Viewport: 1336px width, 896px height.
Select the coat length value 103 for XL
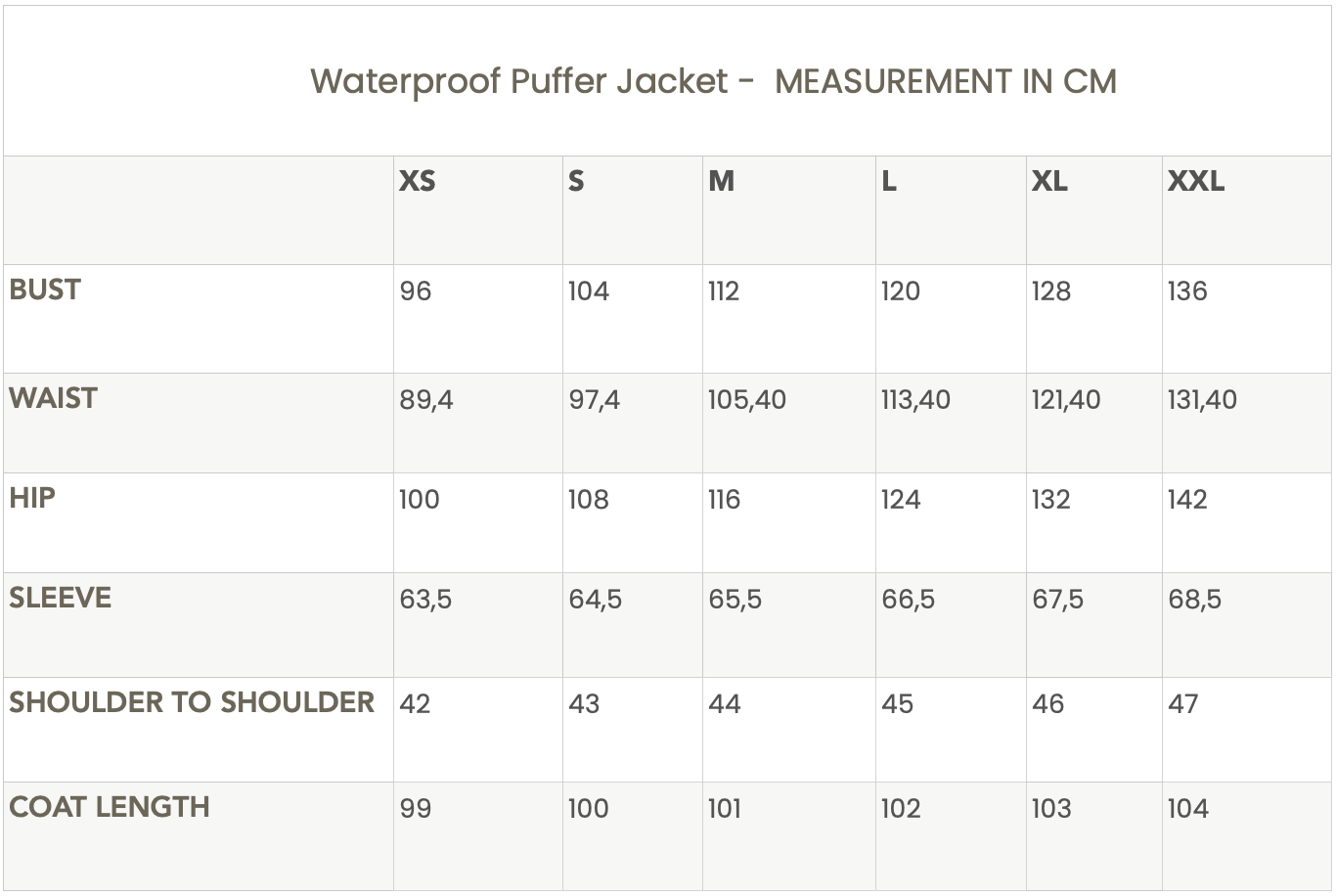[x=1051, y=809]
